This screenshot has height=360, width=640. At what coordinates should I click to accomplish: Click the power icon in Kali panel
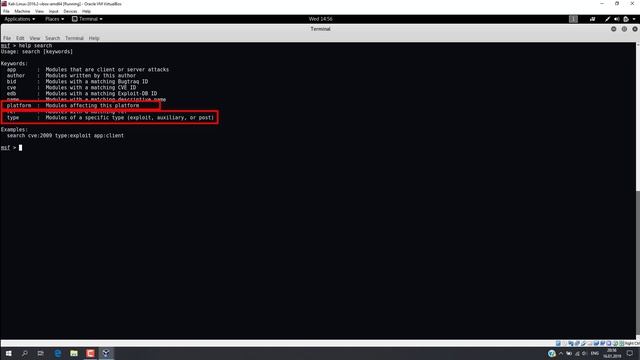click(x=626, y=19)
